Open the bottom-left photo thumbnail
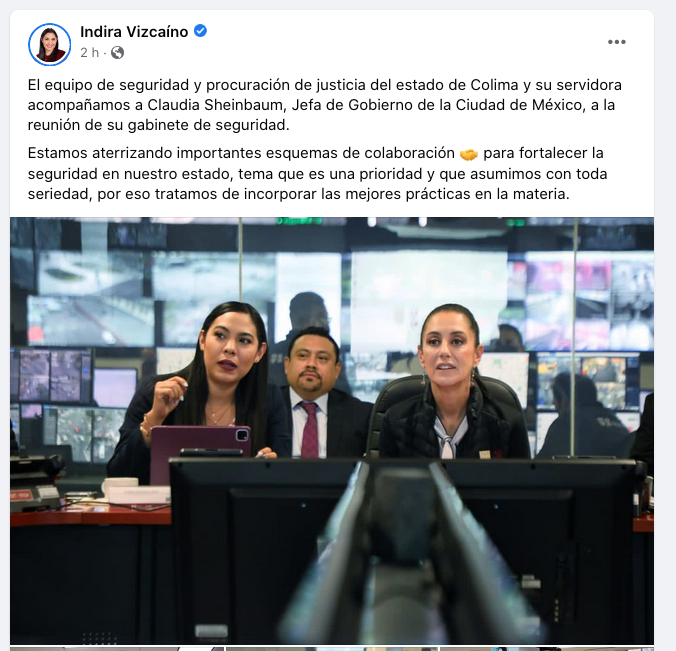 pyautogui.click(x=116, y=649)
